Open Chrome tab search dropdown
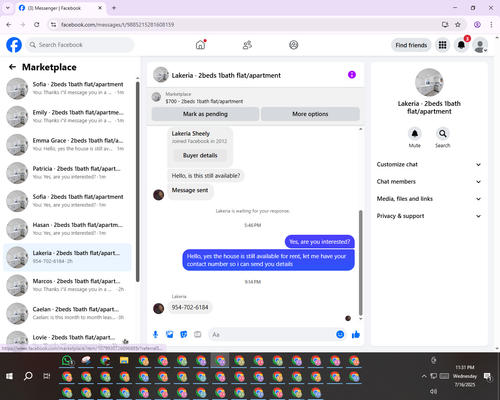 [8, 8]
